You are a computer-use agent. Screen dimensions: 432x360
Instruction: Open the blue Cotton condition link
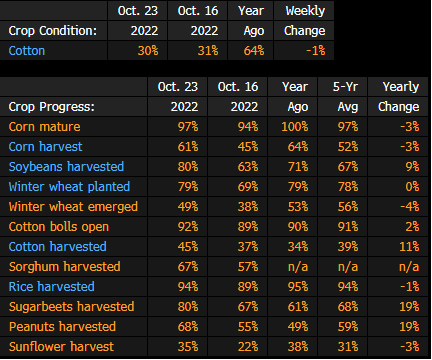(x=27, y=51)
